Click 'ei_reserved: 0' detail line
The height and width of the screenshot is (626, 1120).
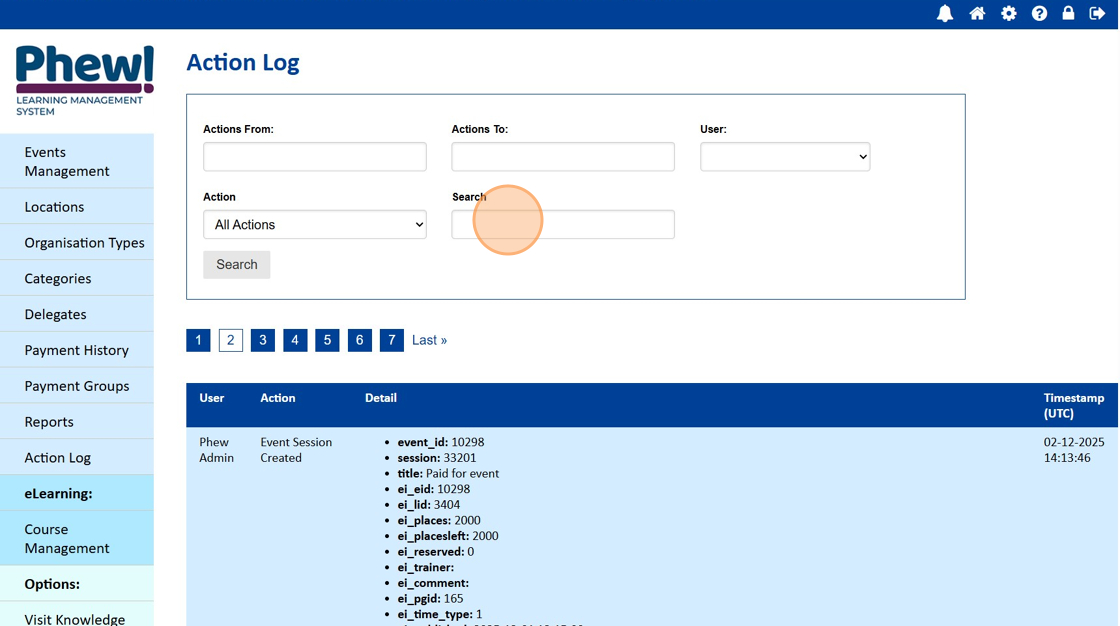(x=436, y=552)
